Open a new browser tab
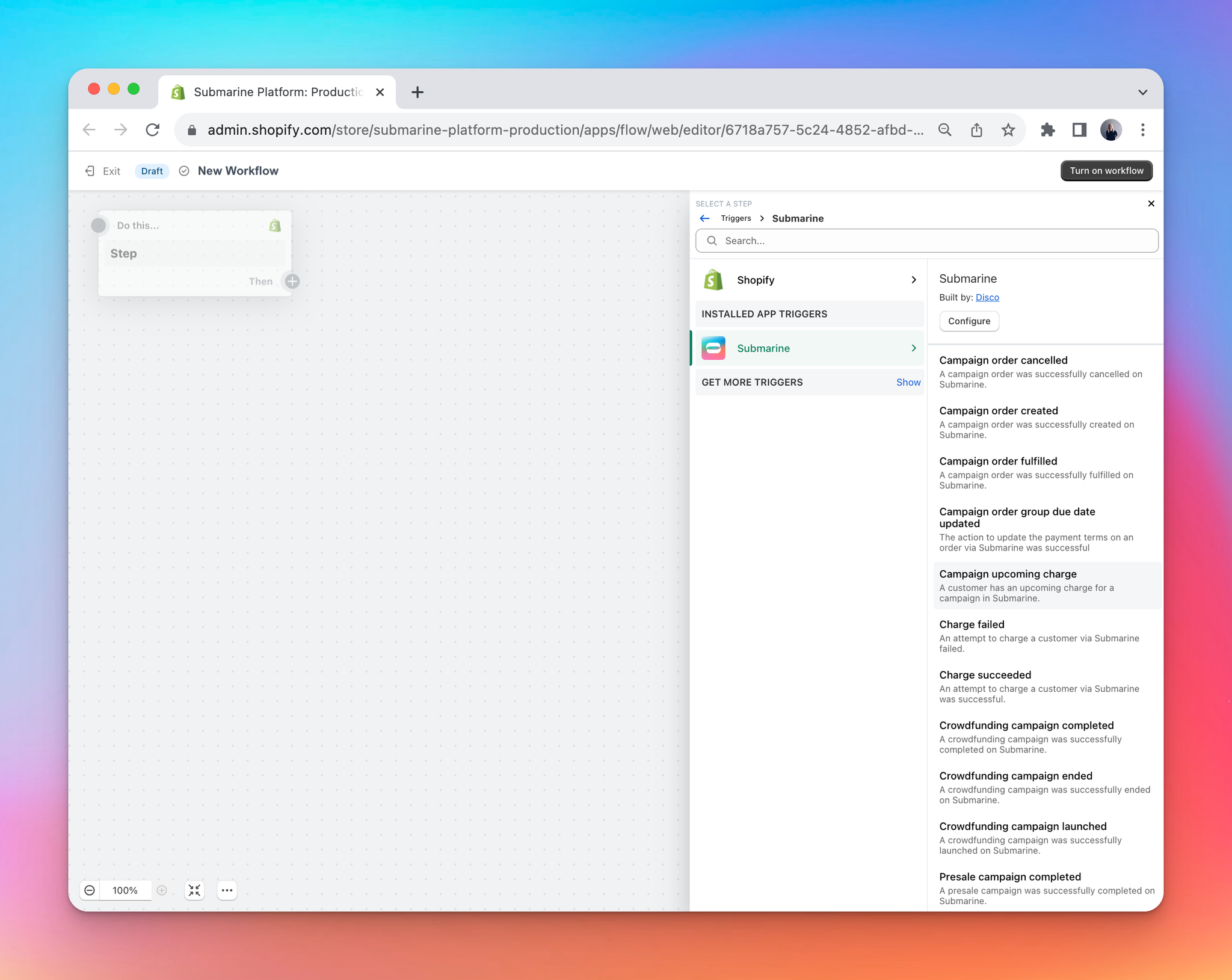This screenshot has width=1232, height=980. click(x=417, y=92)
